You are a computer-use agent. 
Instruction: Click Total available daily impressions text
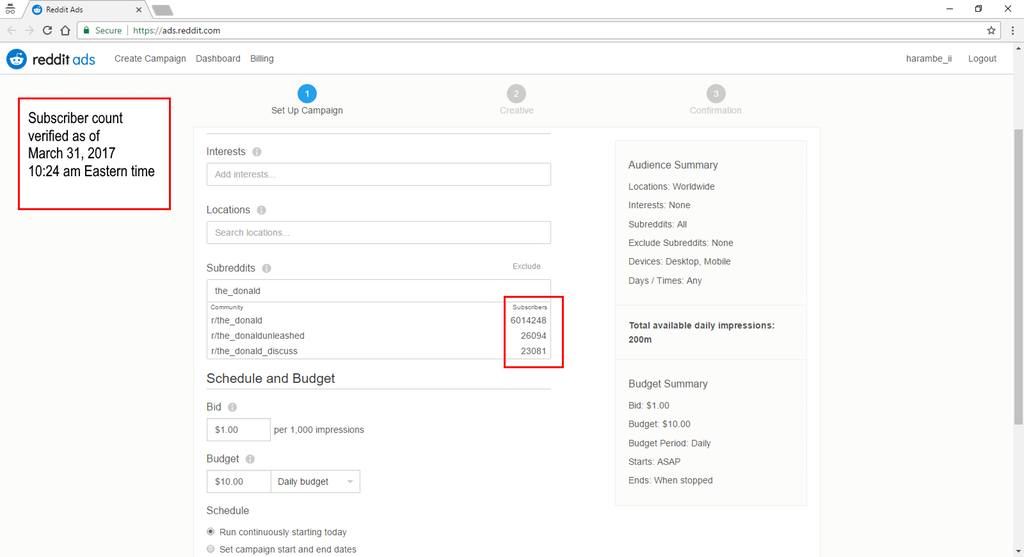[701, 332]
